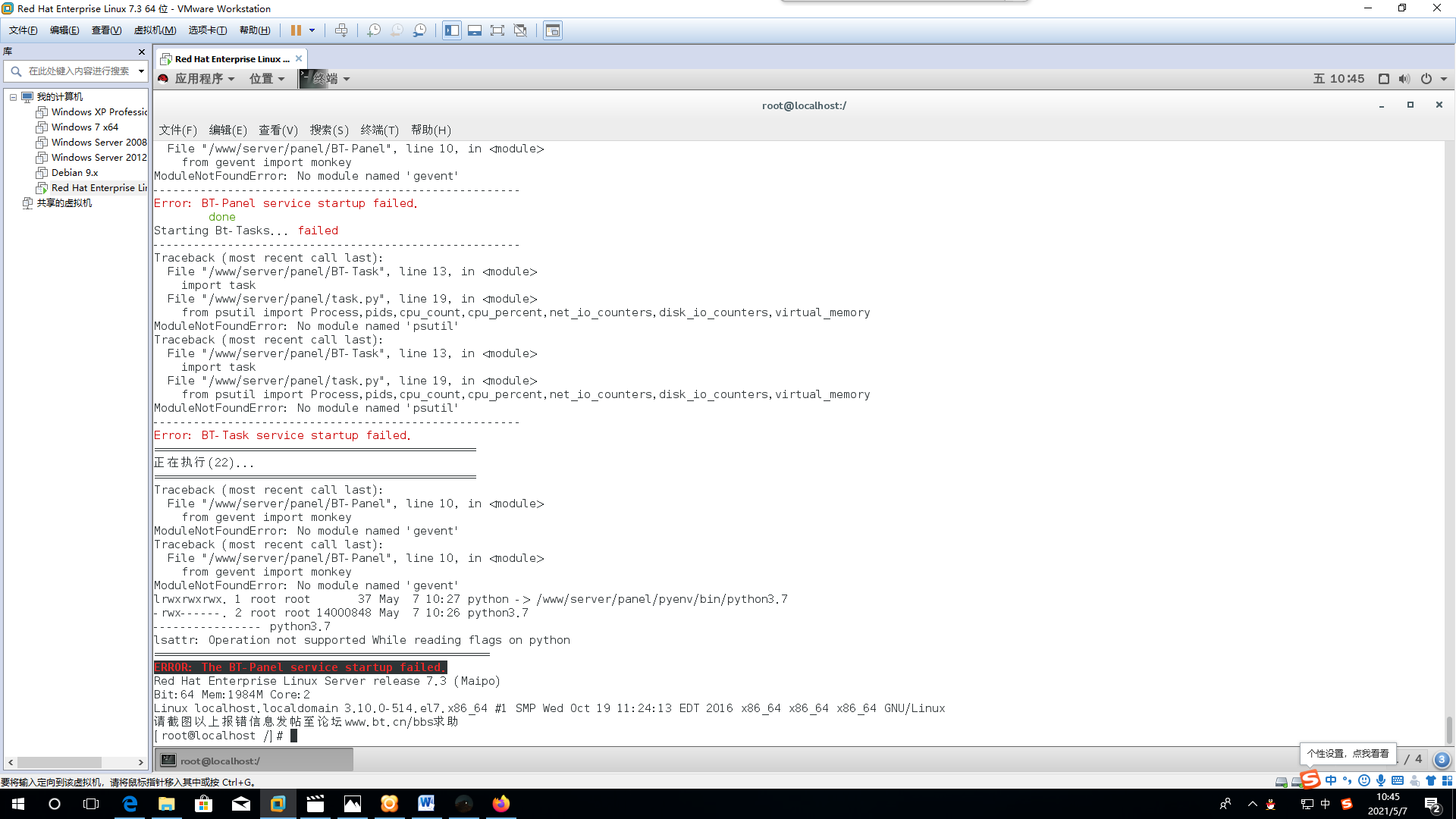Screen dimensions: 1456x819
Task: Open Sogou skin shirt icon
Action: 1431,780
